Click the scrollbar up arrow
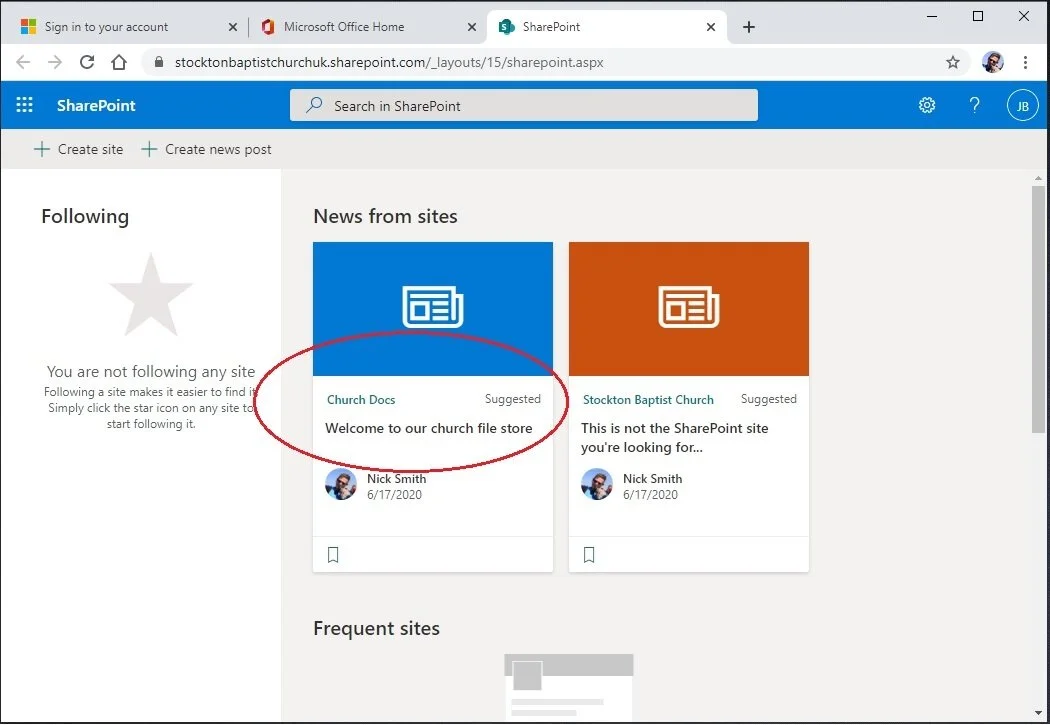 [1038, 178]
